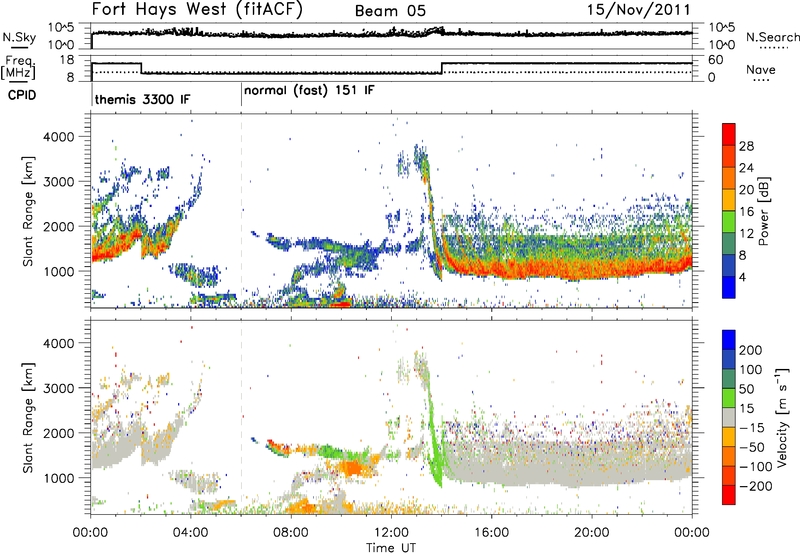The image size is (800, 554).
Task: Click the -15 tick on Velocity color bar
Action: pyautogui.click(x=752, y=428)
